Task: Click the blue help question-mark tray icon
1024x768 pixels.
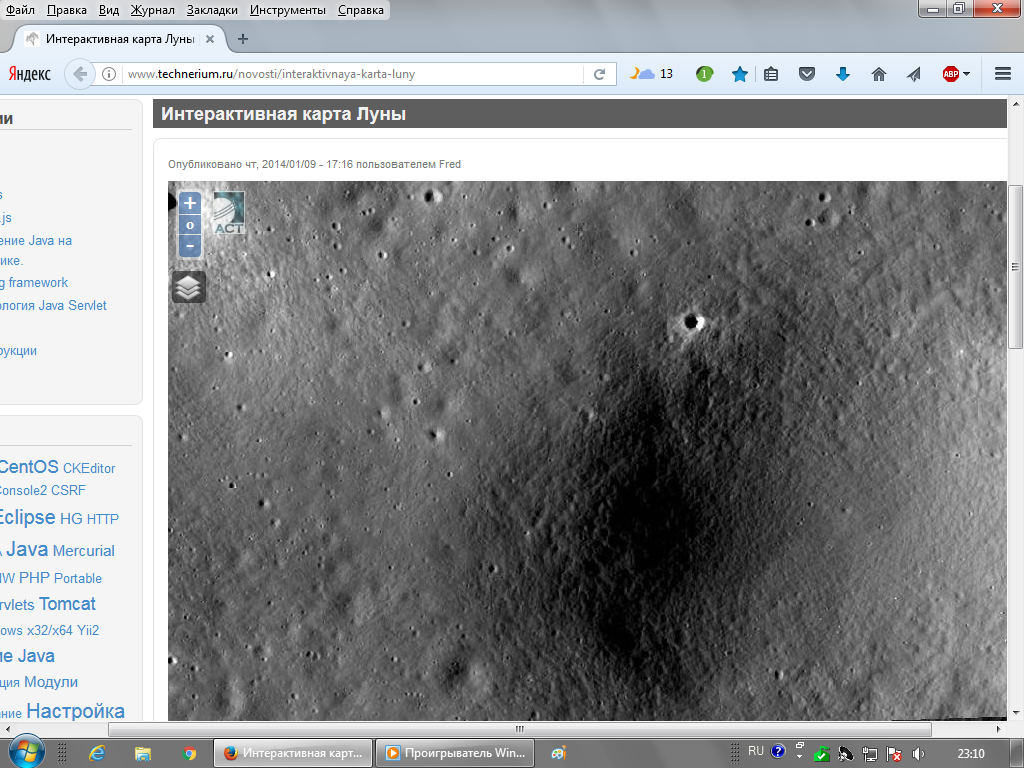Action: point(777,751)
